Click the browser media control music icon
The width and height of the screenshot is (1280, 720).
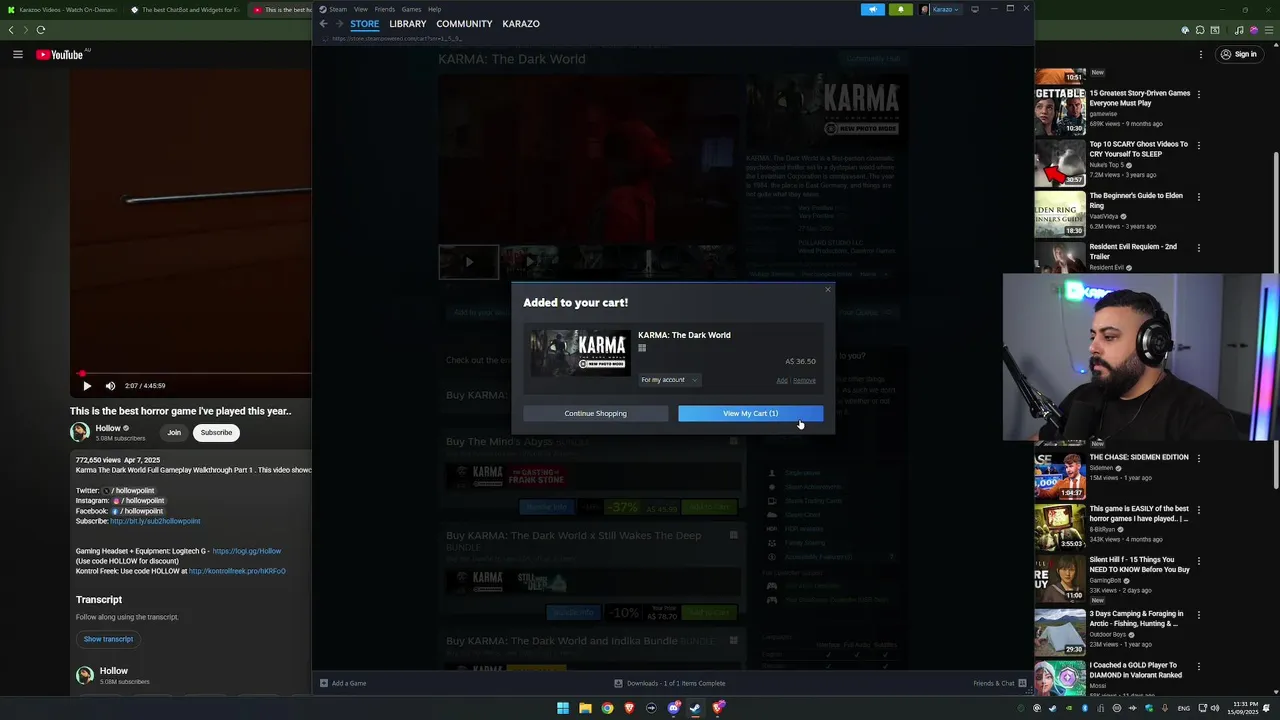point(1240,30)
